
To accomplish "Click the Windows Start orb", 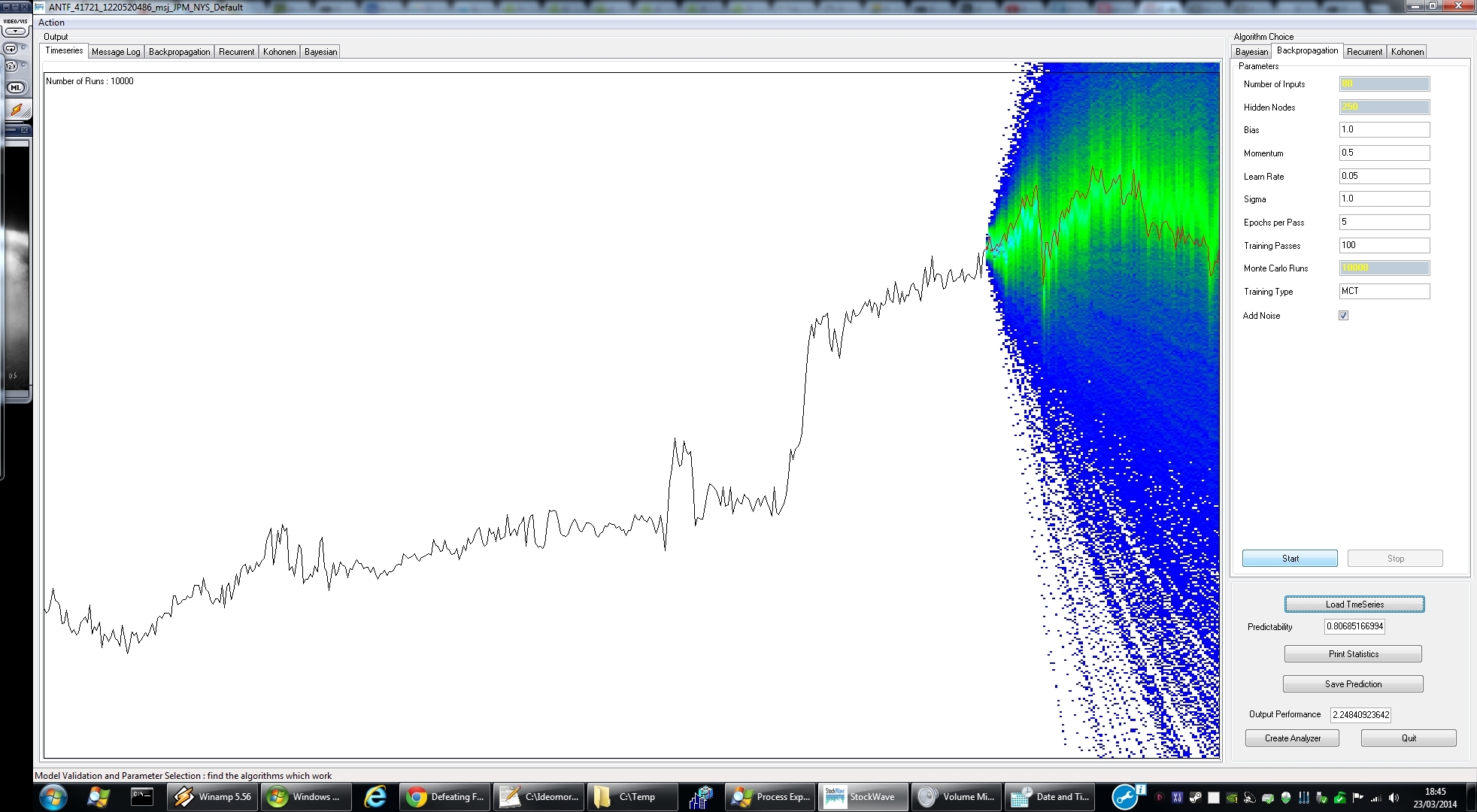I will tap(53, 797).
